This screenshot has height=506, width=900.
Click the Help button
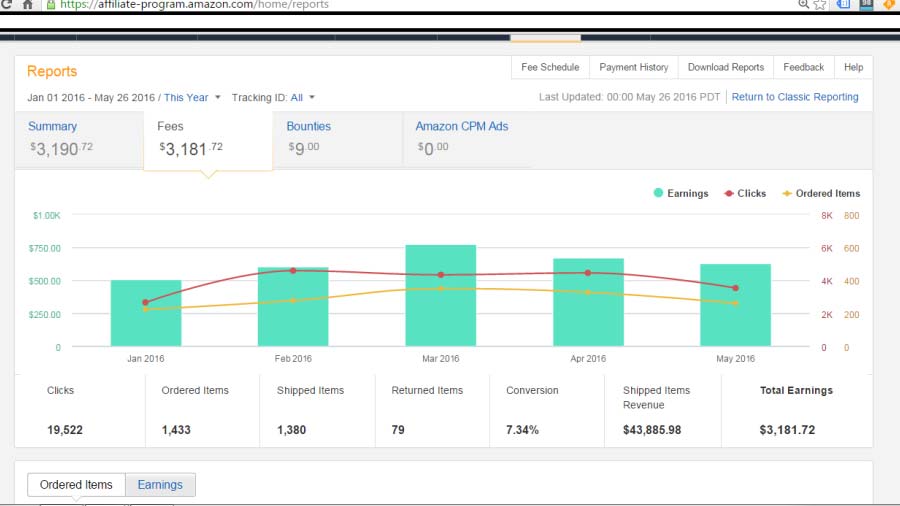pyautogui.click(x=854, y=67)
